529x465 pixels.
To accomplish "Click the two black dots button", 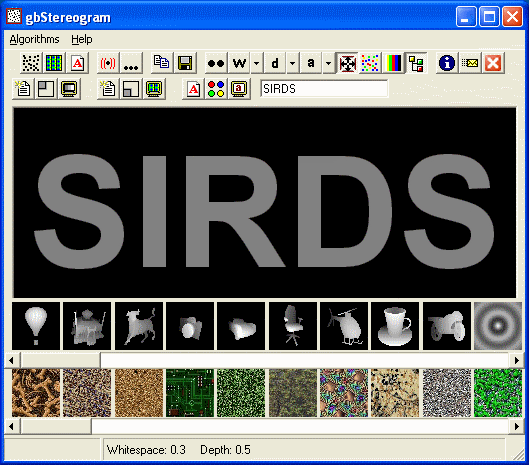I will click(216, 63).
